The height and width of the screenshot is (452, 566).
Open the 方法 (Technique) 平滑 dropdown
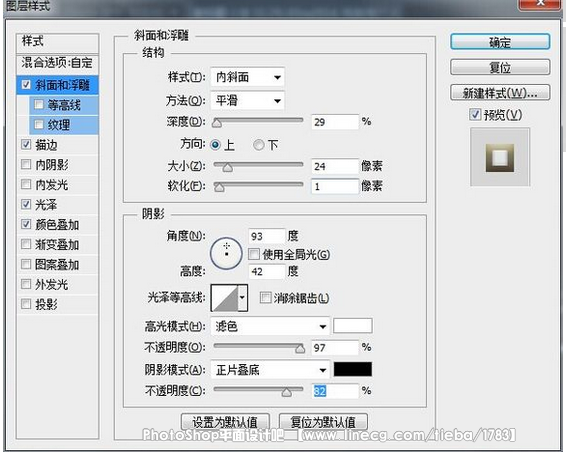pos(248,100)
